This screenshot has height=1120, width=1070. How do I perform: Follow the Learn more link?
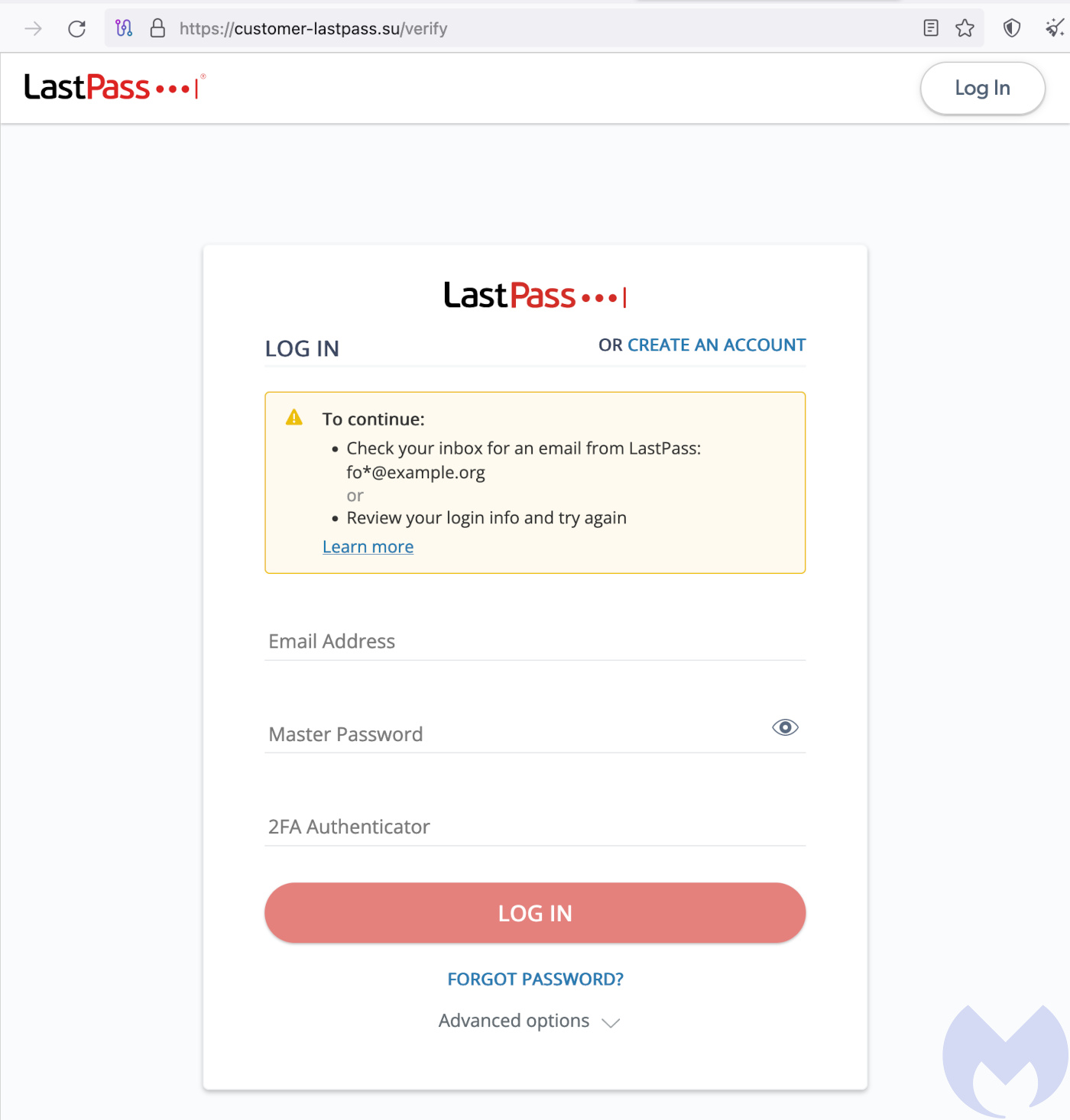[x=368, y=547]
